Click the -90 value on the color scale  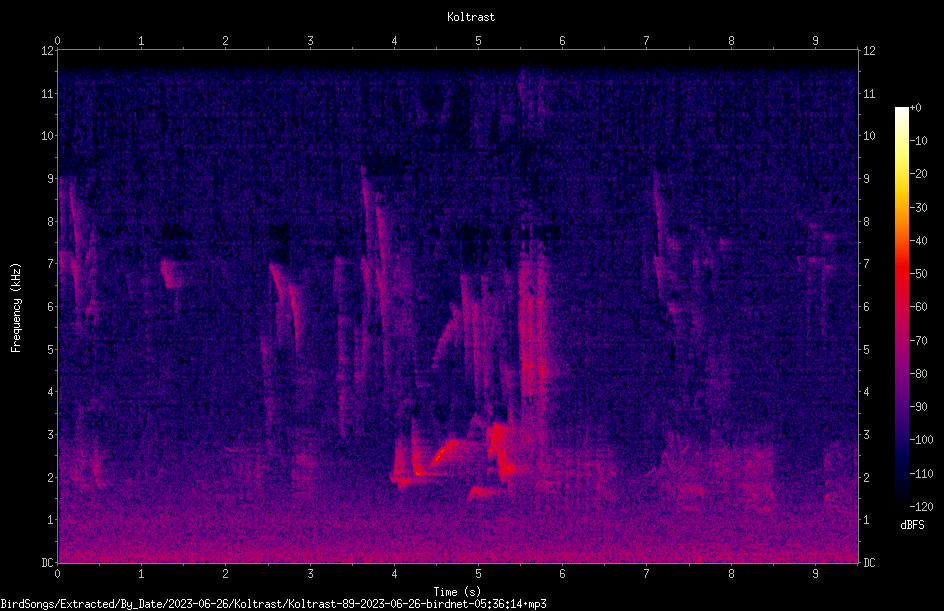click(x=918, y=407)
